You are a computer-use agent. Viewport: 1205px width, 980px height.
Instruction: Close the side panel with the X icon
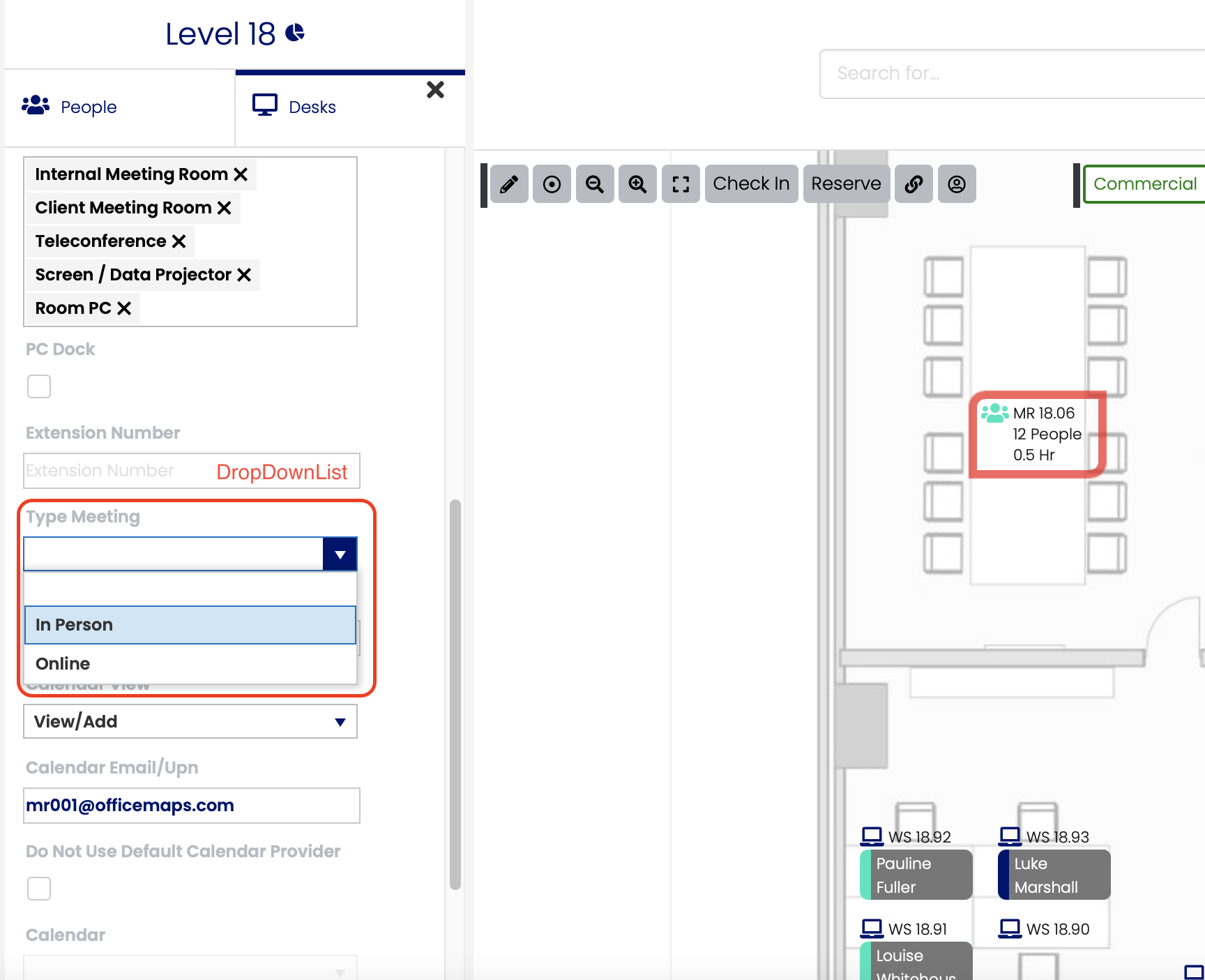pyautogui.click(x=435, y=89)
